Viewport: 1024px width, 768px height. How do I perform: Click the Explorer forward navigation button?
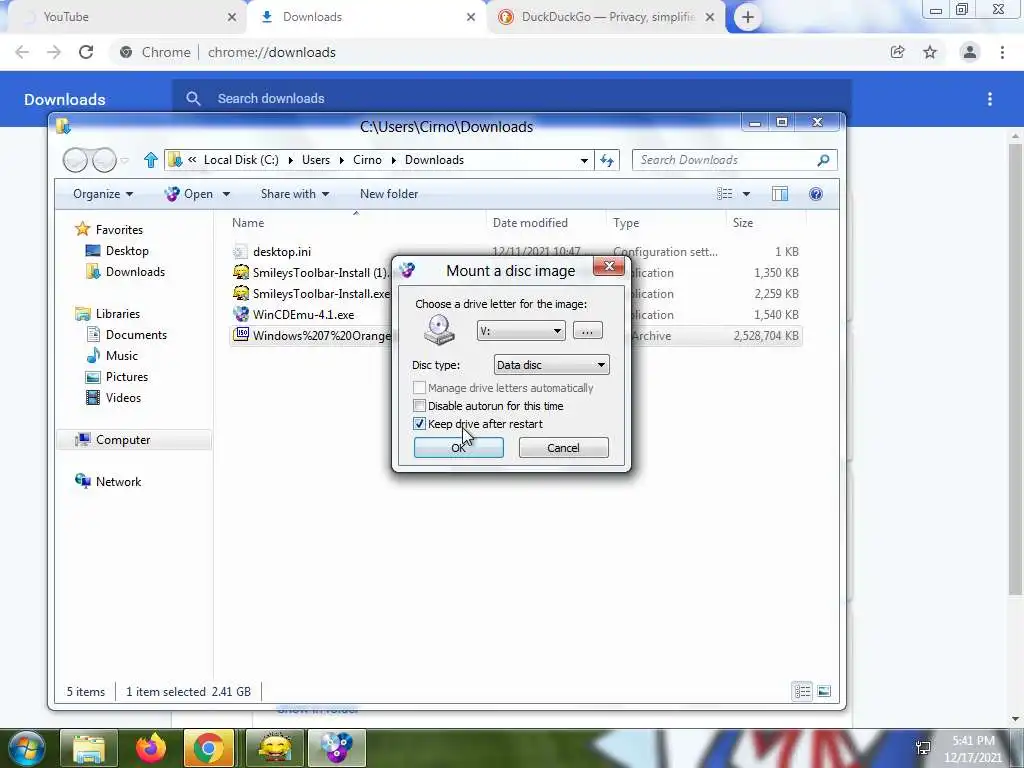(104, 160)
